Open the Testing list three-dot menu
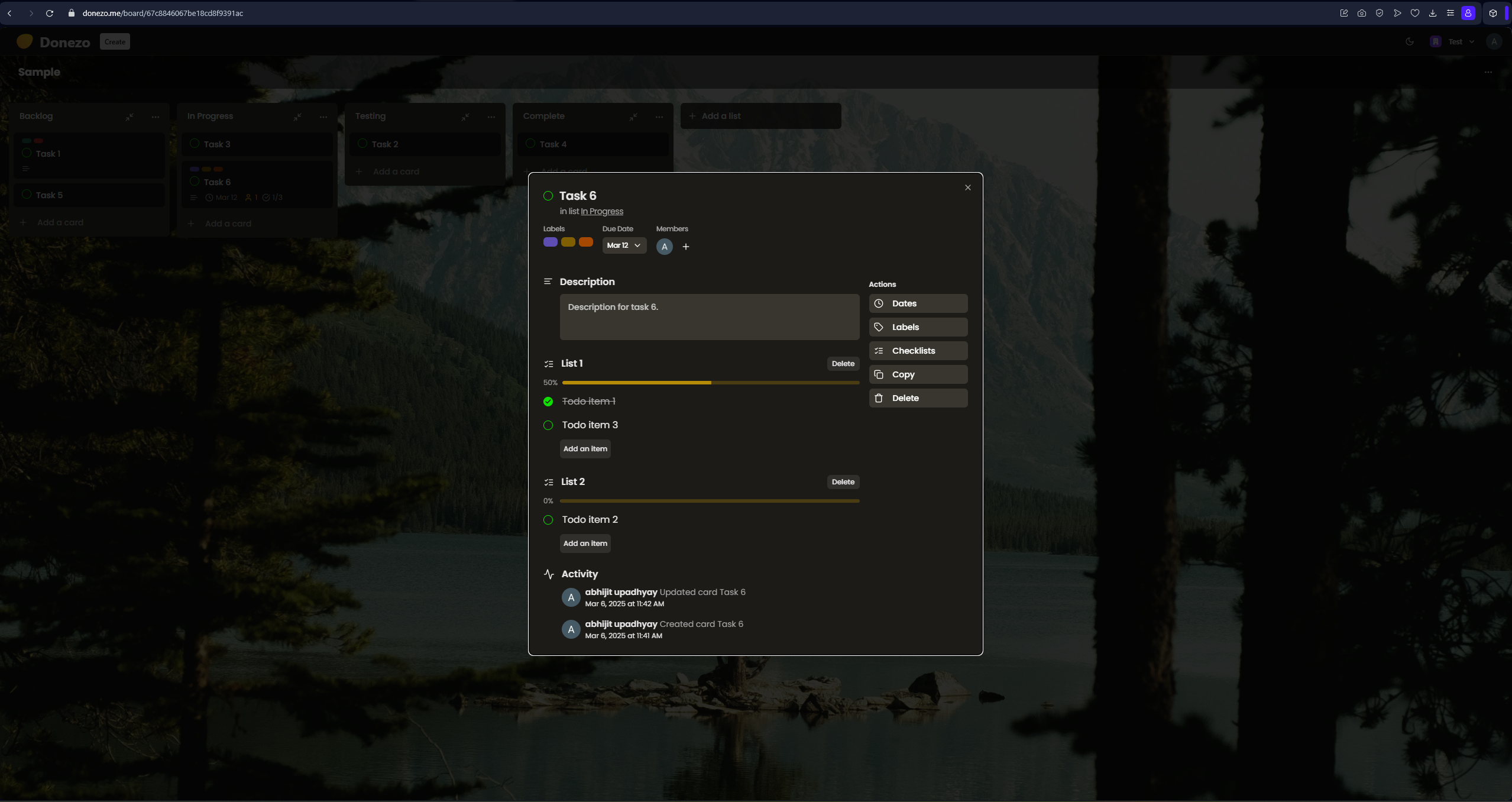The width and height of the screenshot is (1512, 802). coord(491,117)
